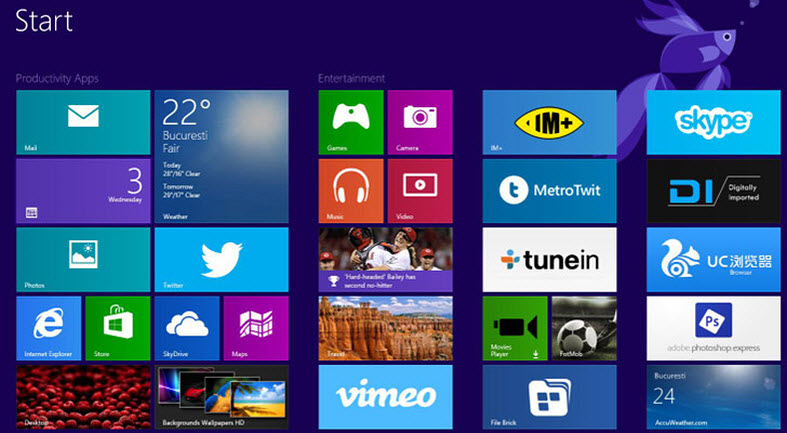Launch Internet Explorer
This screenshot has width=787, height=433.
pos(48,327)
